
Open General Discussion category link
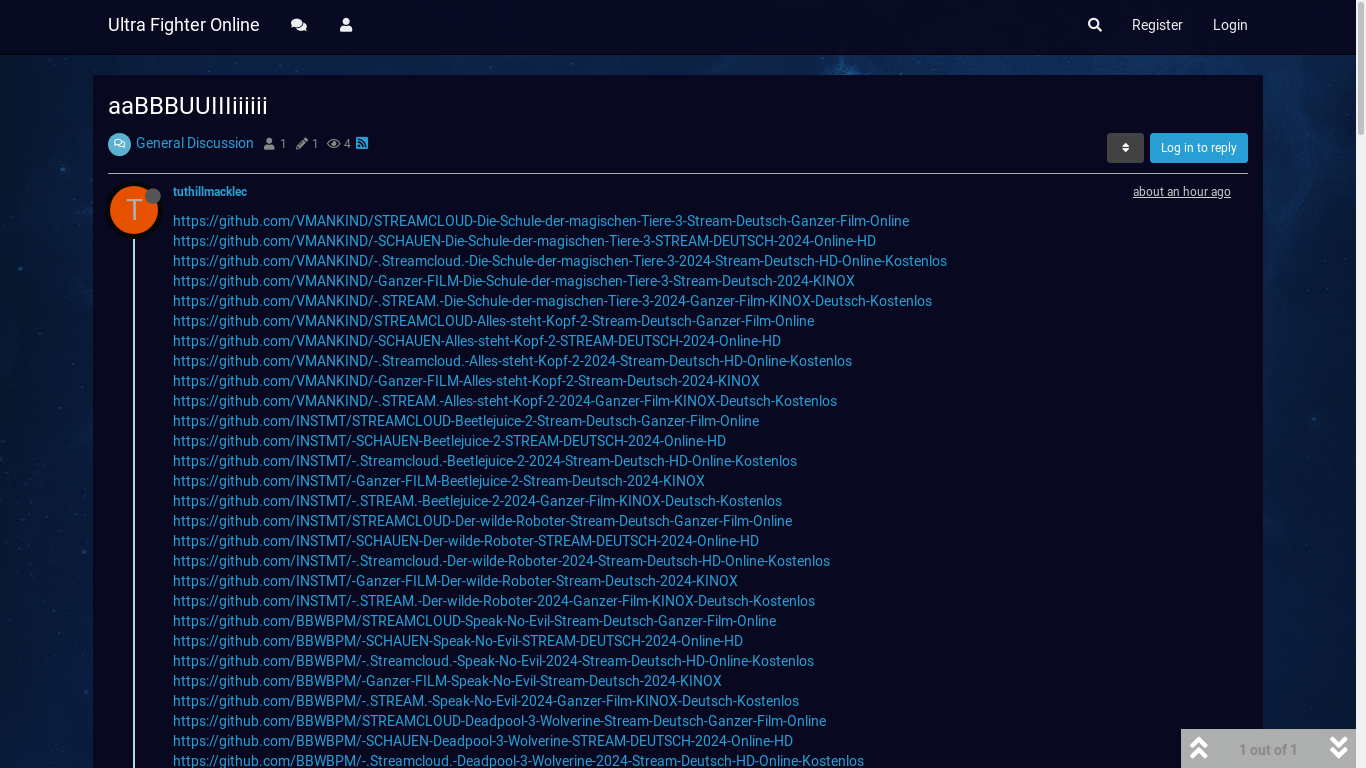pyautogui.click(x=195, y=143)
